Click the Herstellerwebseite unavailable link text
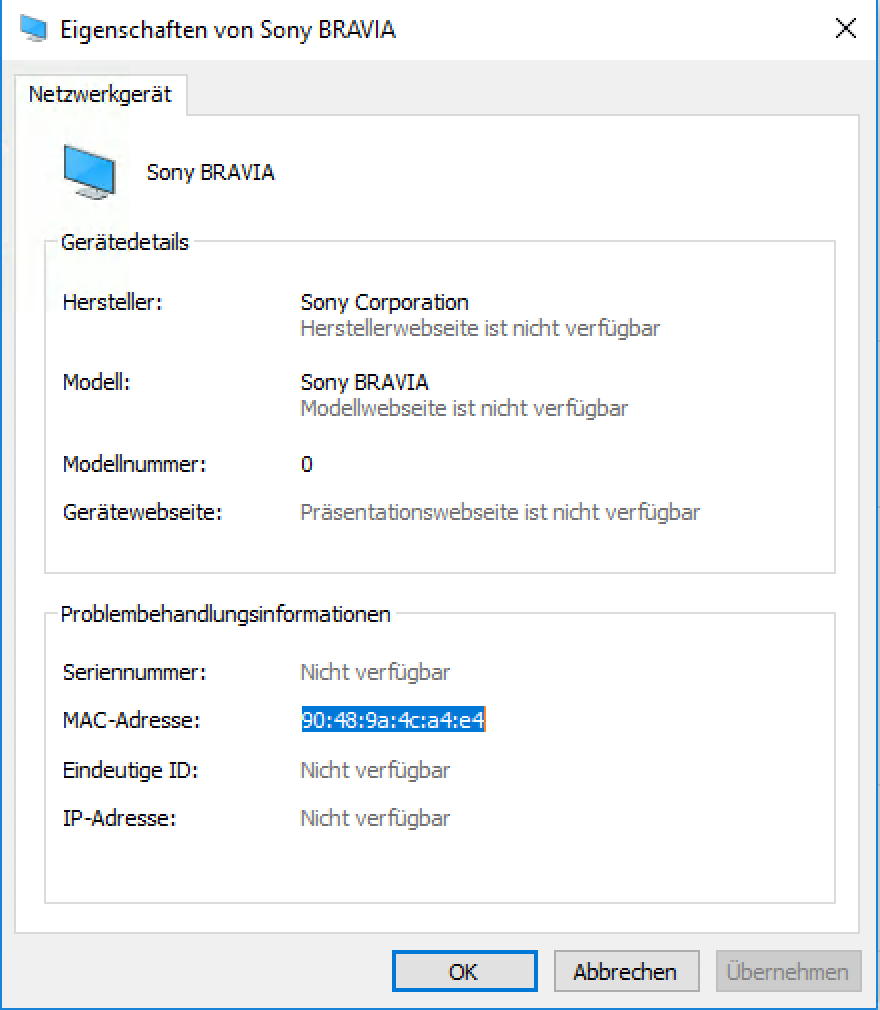 tap(480, 329)
